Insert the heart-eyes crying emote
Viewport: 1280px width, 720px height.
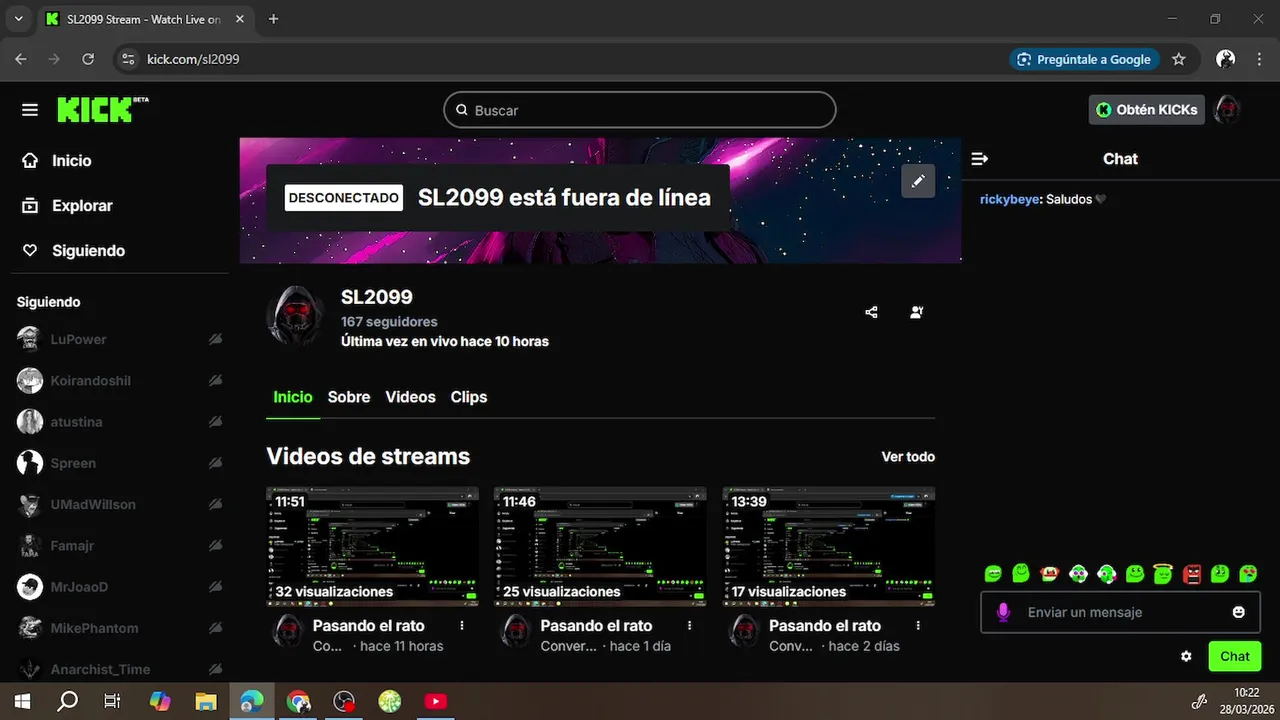point(1249,574)
